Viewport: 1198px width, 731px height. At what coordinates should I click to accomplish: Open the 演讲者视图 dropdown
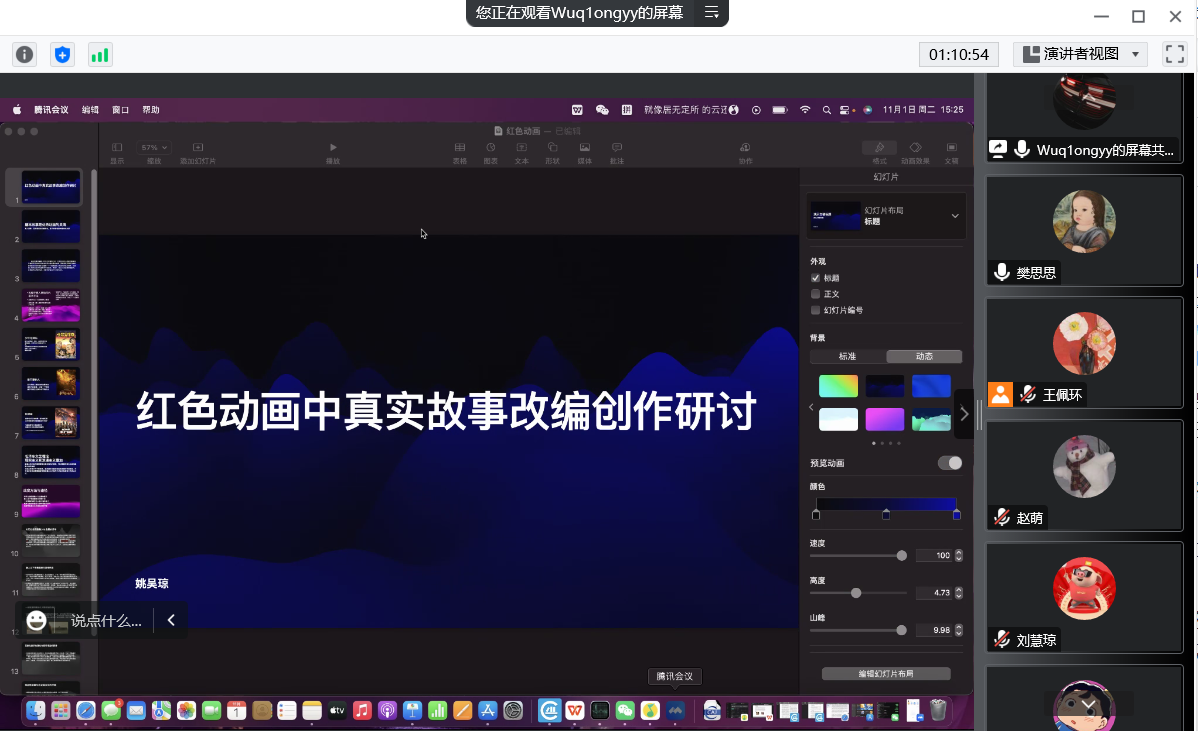1080,54
